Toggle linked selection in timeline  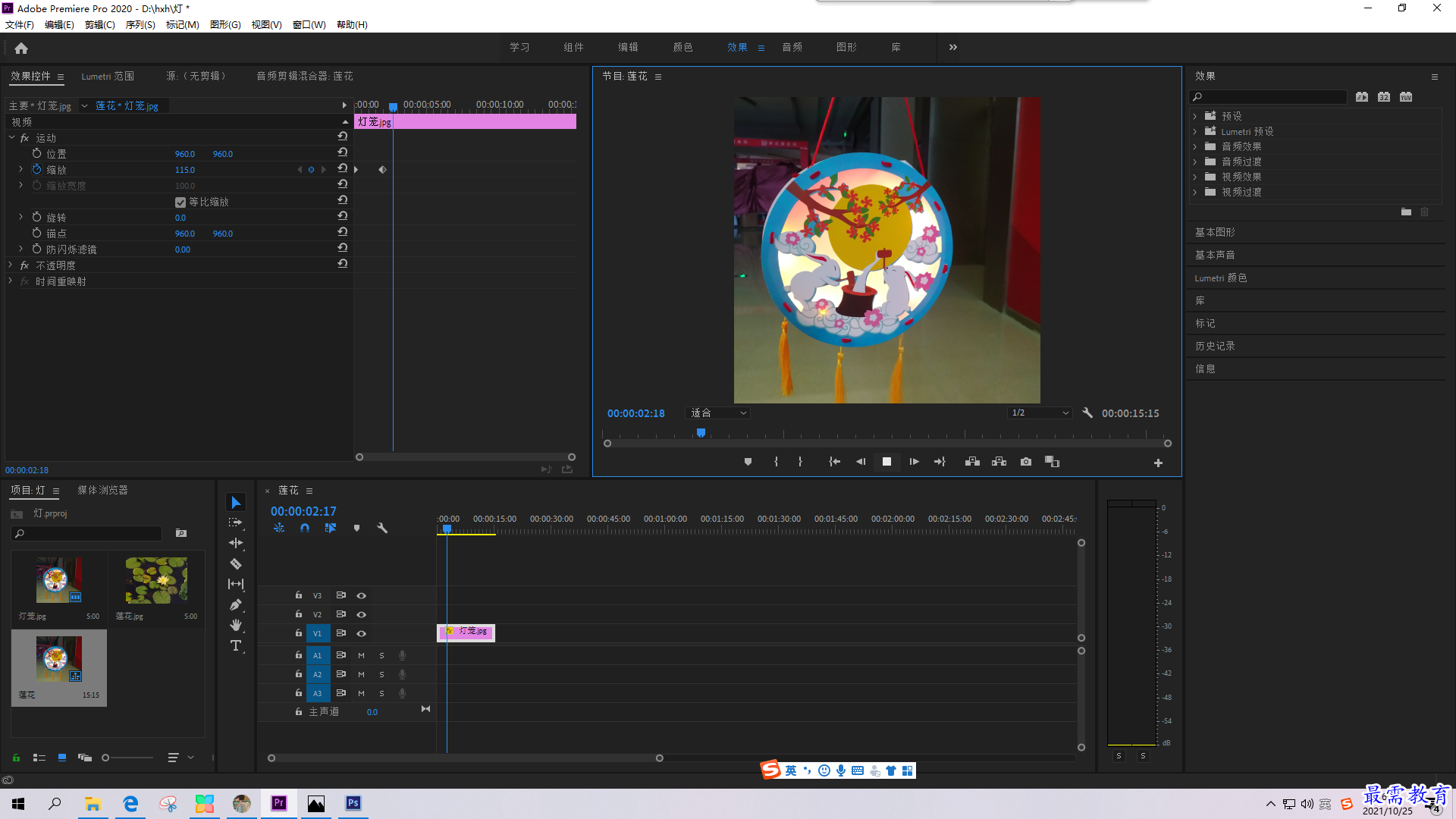(x=331, y=528)
